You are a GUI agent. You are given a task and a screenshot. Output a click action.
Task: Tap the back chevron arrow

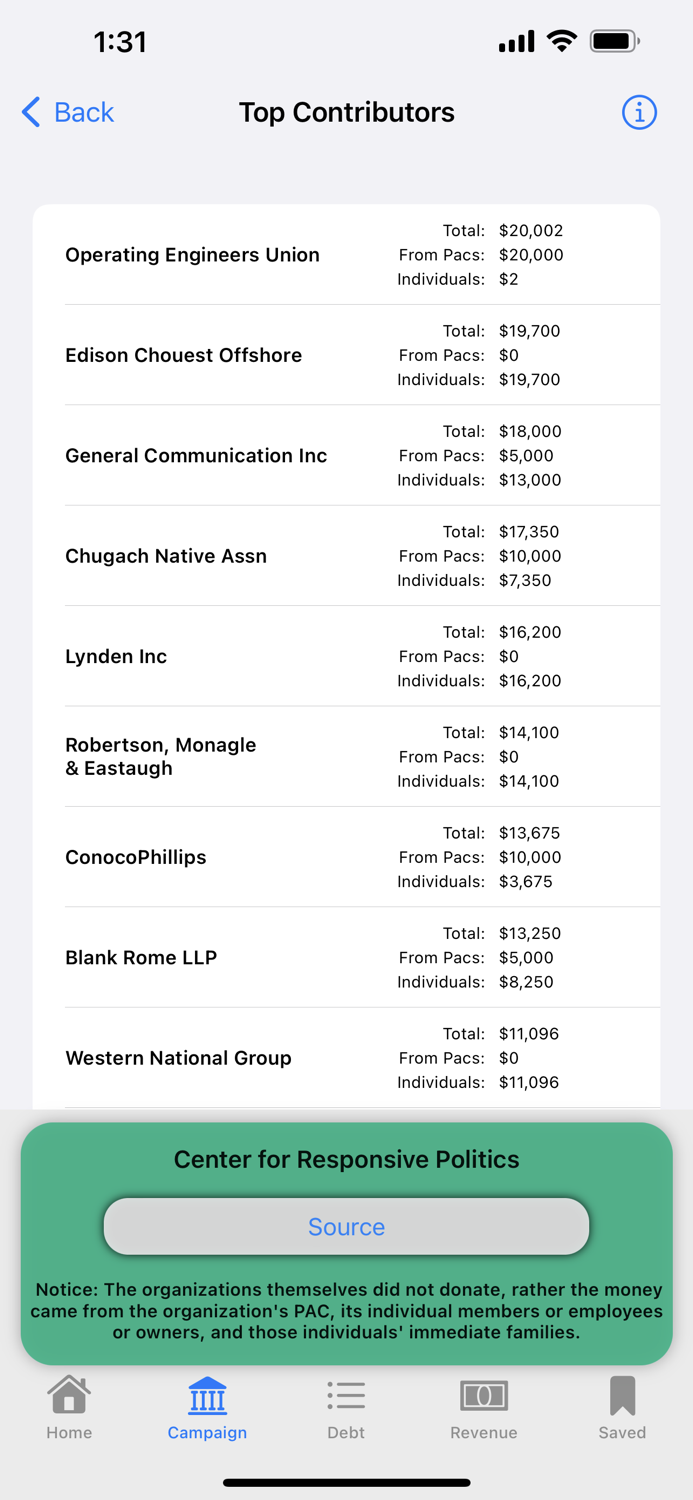32,112
